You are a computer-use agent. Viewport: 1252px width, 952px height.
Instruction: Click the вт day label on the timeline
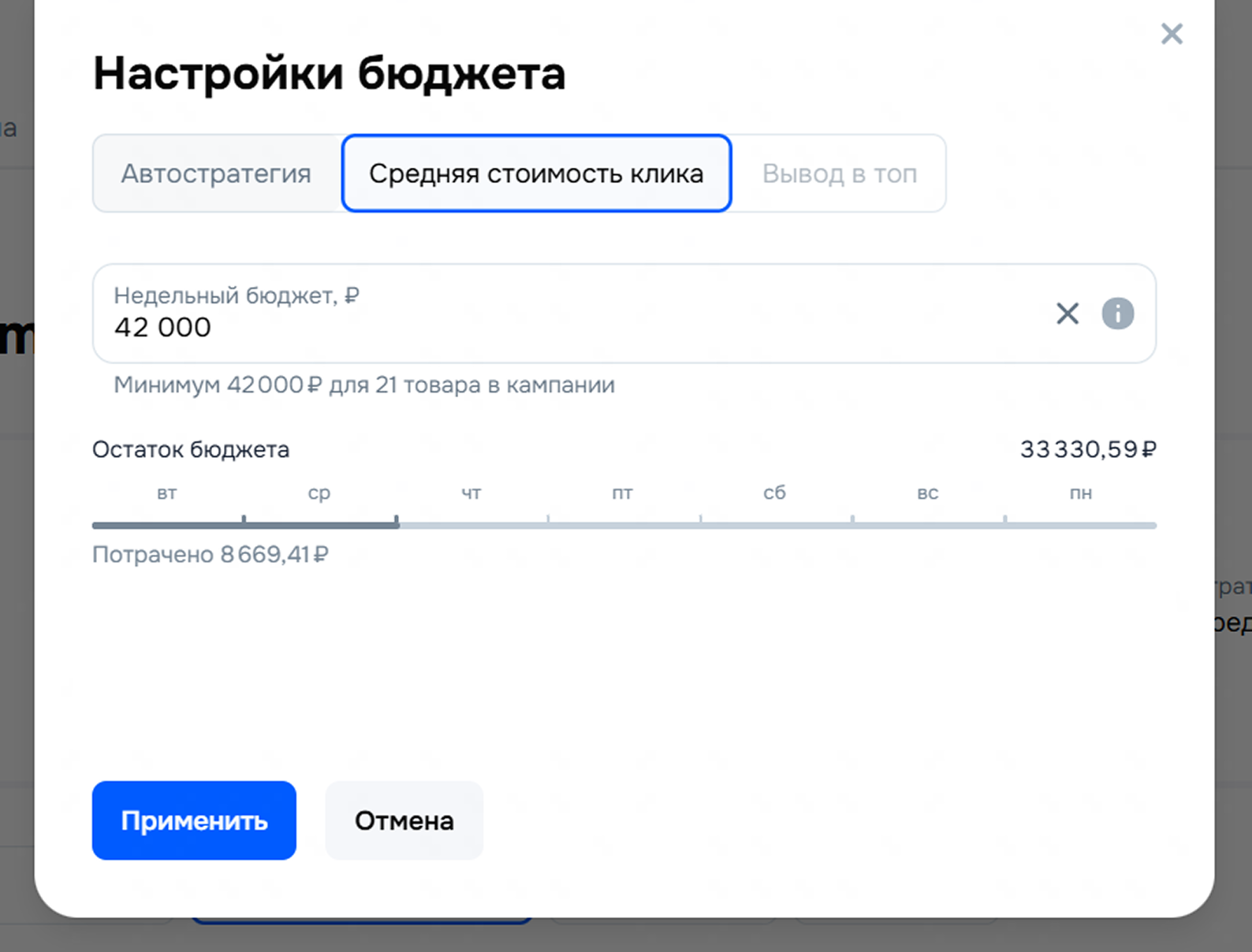point(166,493)
